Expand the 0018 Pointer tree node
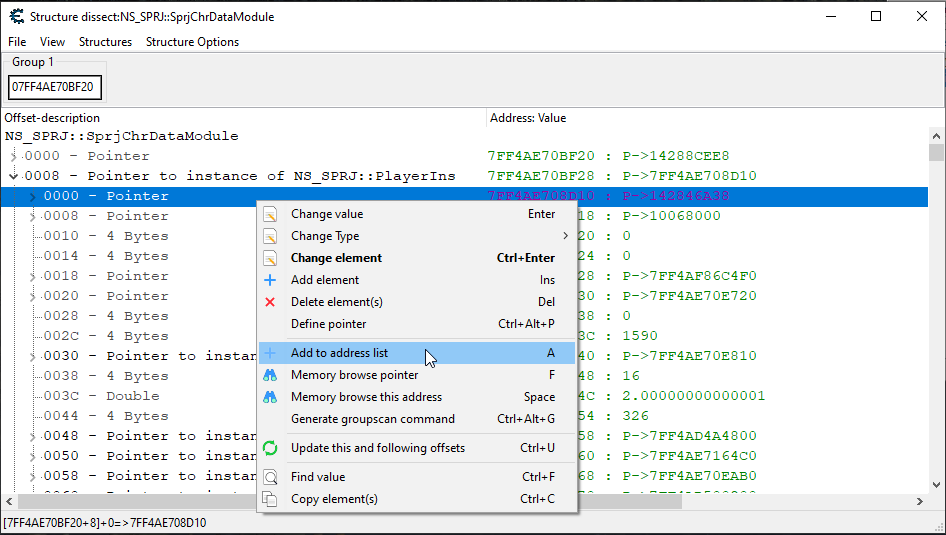Screen dimensions: 946x535 click(x=33, y=276)
